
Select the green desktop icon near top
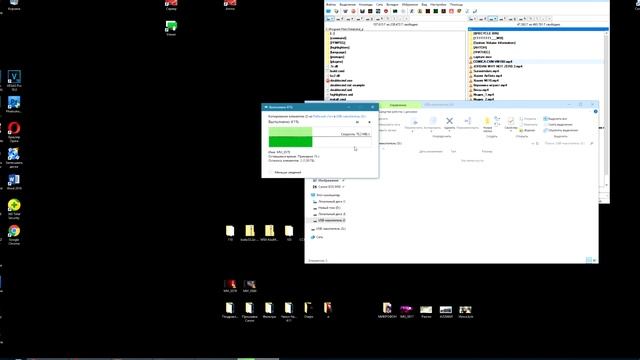pyautogui.click(x=171, y=28)
